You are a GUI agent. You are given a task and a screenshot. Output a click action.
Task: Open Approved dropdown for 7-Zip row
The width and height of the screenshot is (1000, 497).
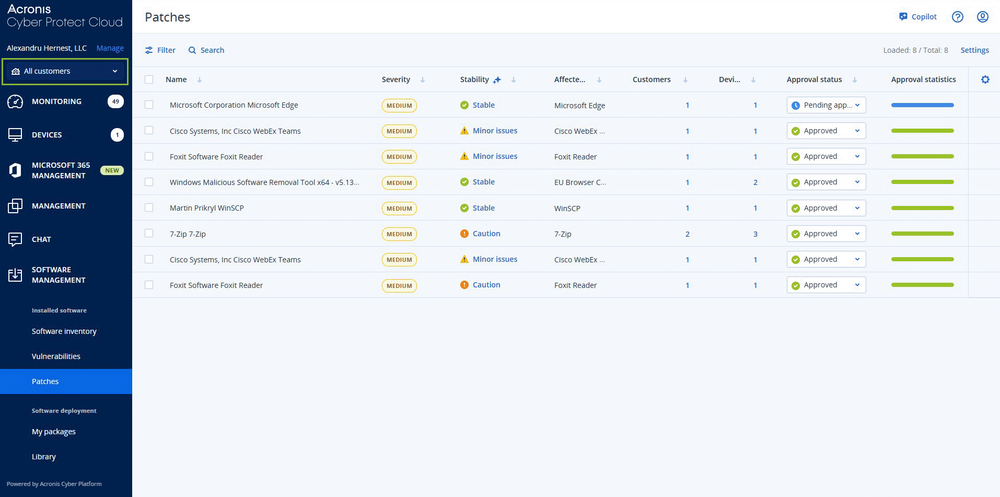(827, 234)
